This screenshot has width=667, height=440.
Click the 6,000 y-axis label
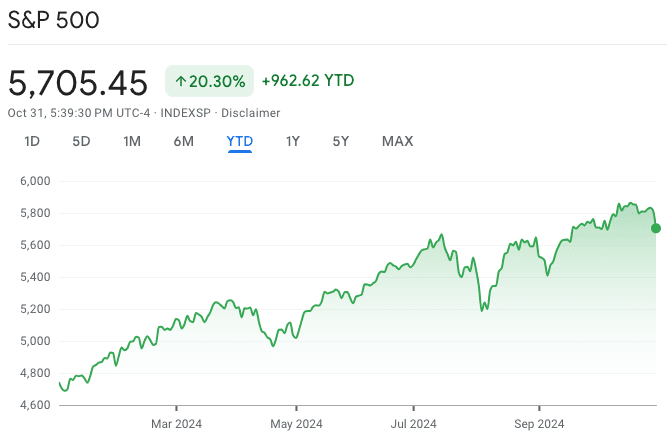pos(34,181)
